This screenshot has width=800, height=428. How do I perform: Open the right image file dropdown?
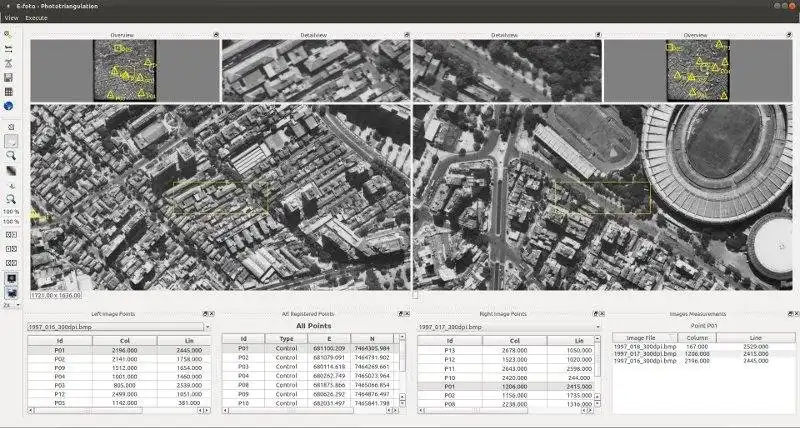point(509,327)
